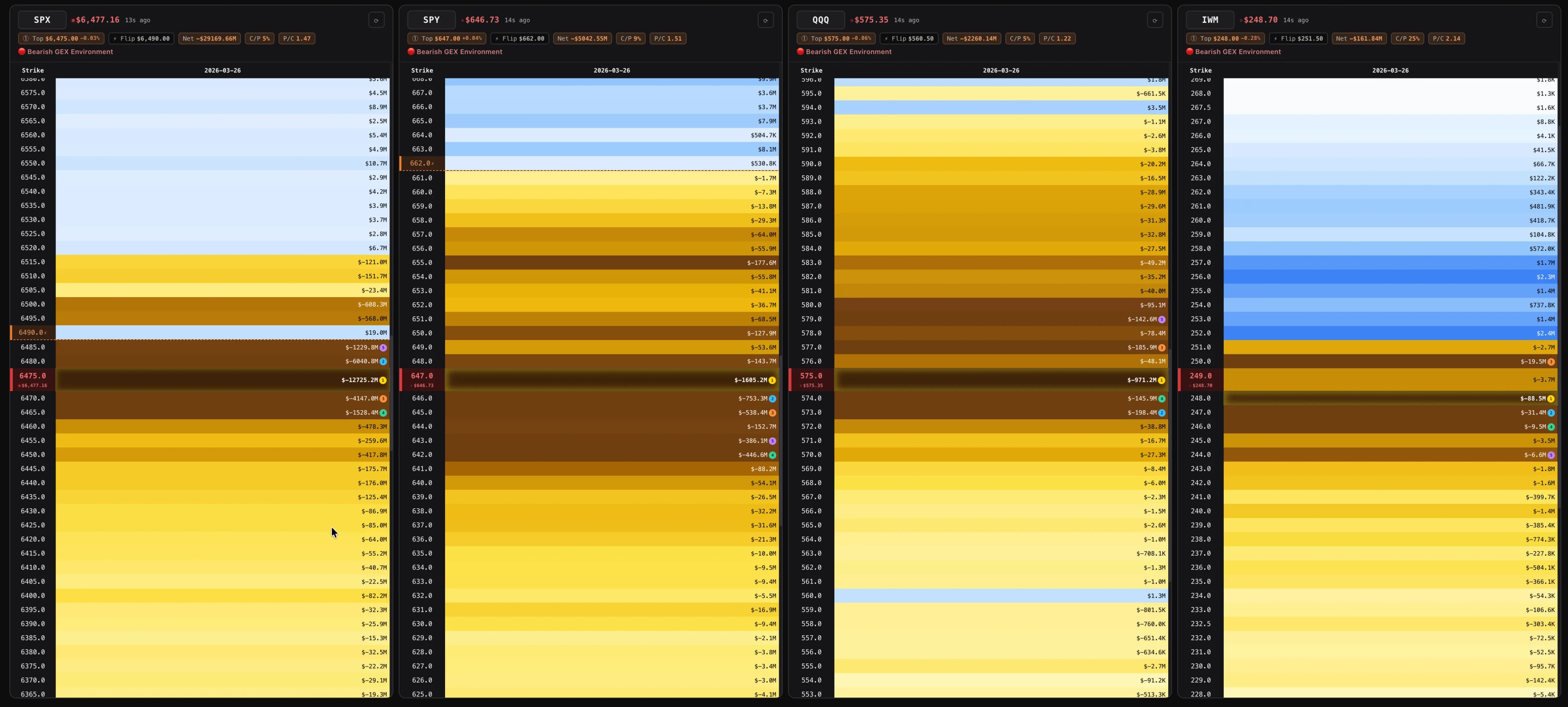The width and height of the screenshot is (1568, 707).
Task: Click the QQQ 580.0 strike label
Action: pyautogui.click(x=811, y=305)
